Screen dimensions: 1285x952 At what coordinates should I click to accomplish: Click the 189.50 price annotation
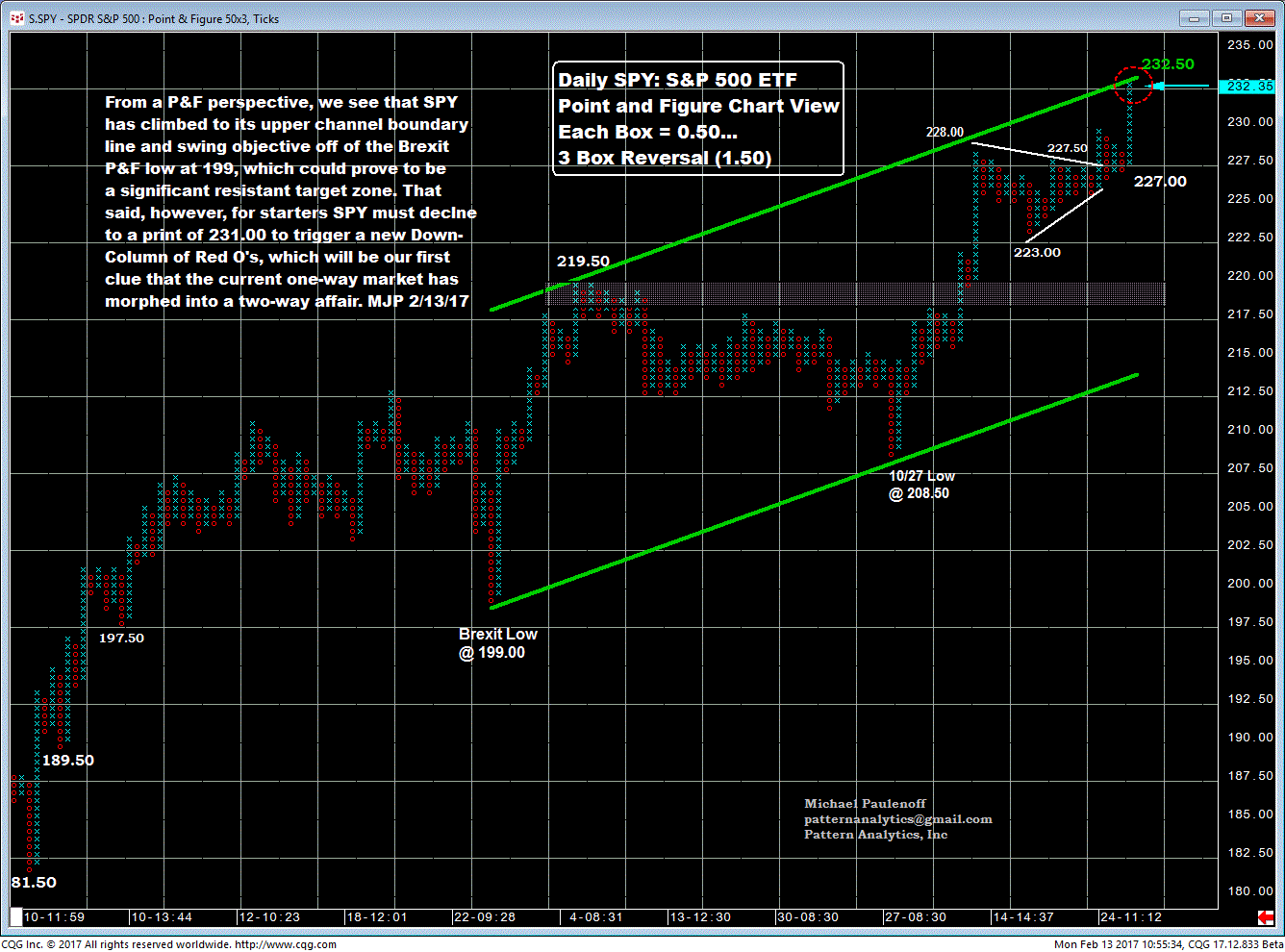pyautogui.click(x=68, y=760)
